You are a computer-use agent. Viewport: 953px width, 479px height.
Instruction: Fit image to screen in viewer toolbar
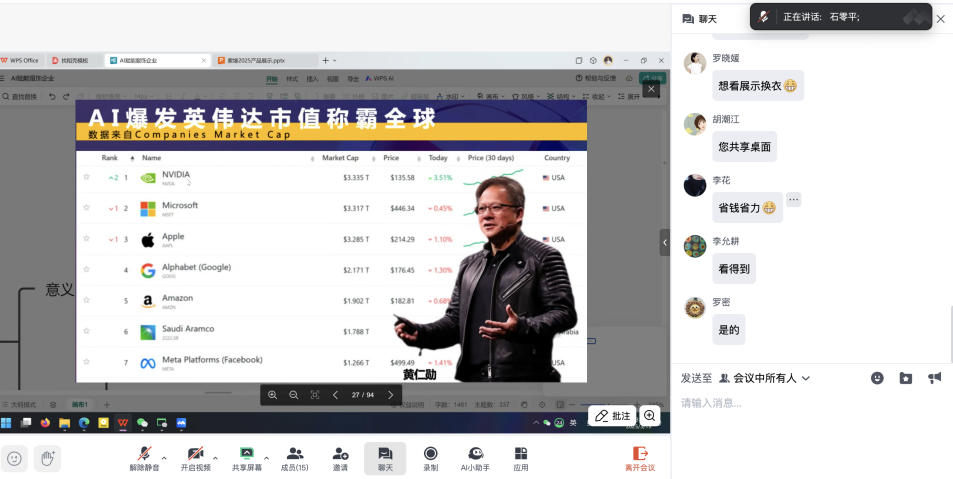tap(315, 395)
